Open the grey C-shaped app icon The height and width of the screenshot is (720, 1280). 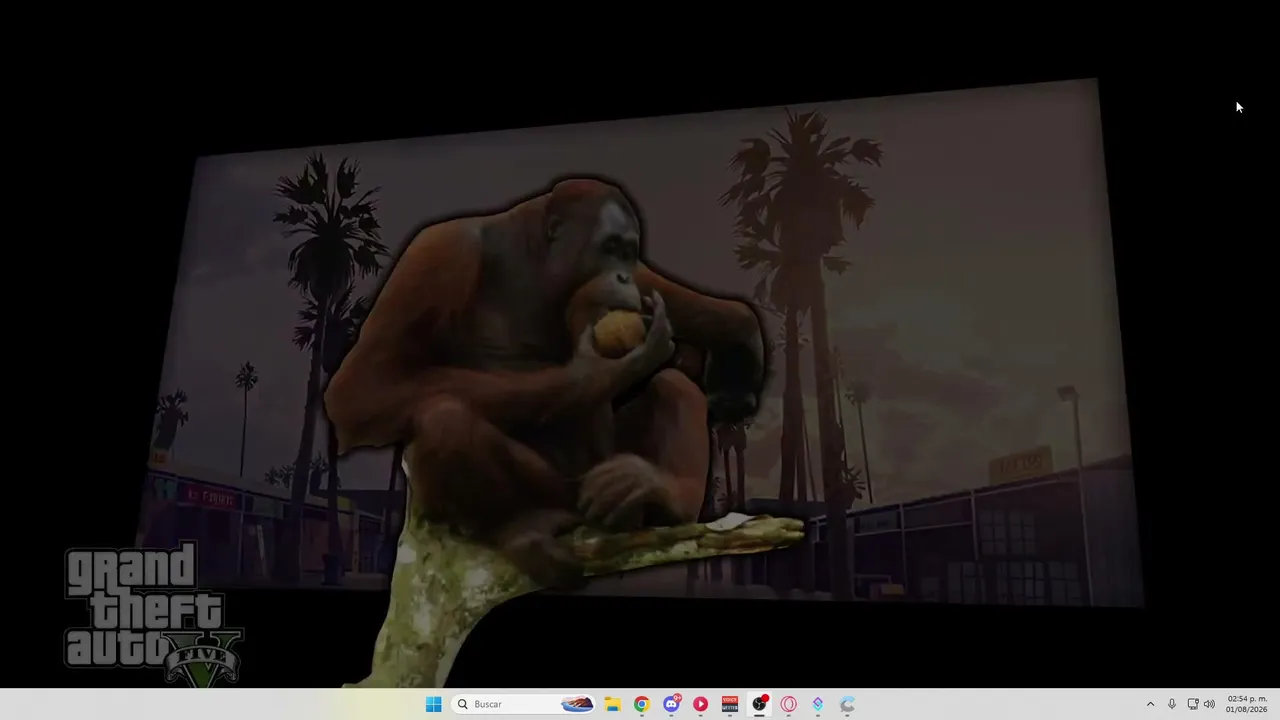[847, 704]
